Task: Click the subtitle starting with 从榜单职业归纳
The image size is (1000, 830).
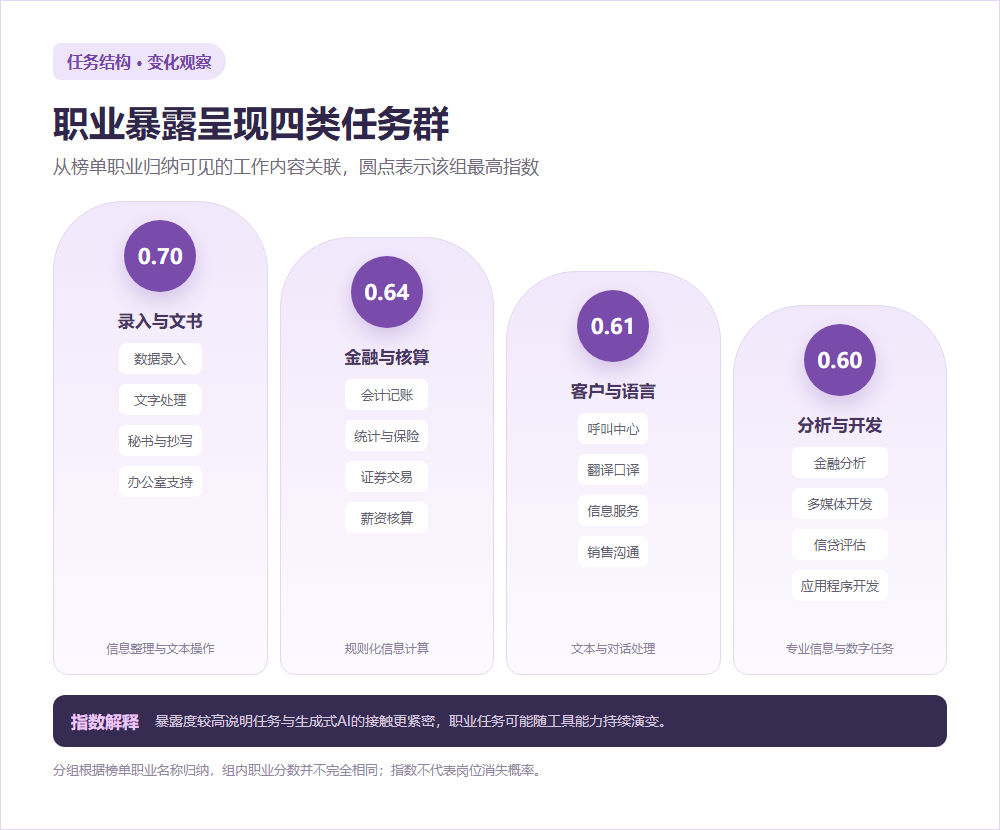Action: point(296,167)
